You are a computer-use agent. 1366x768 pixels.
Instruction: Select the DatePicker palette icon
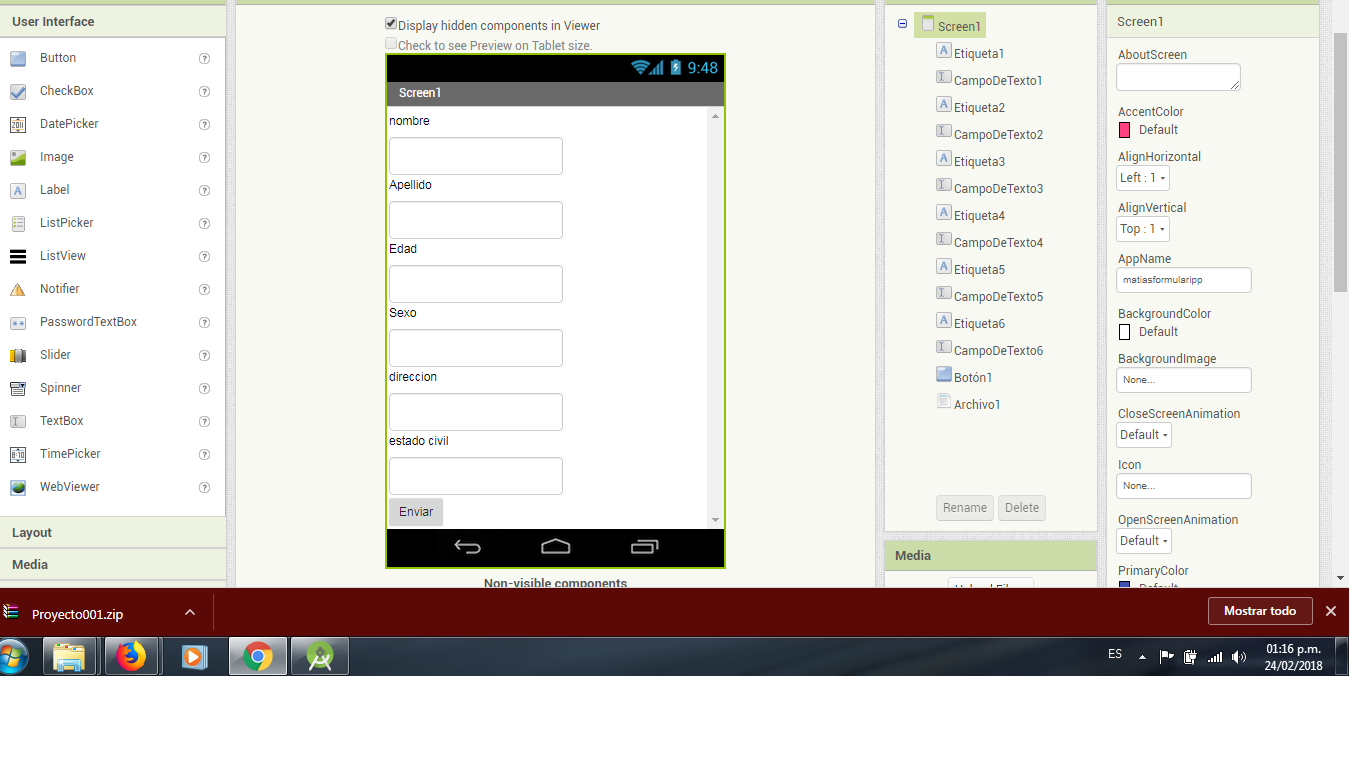click(18, 124)
